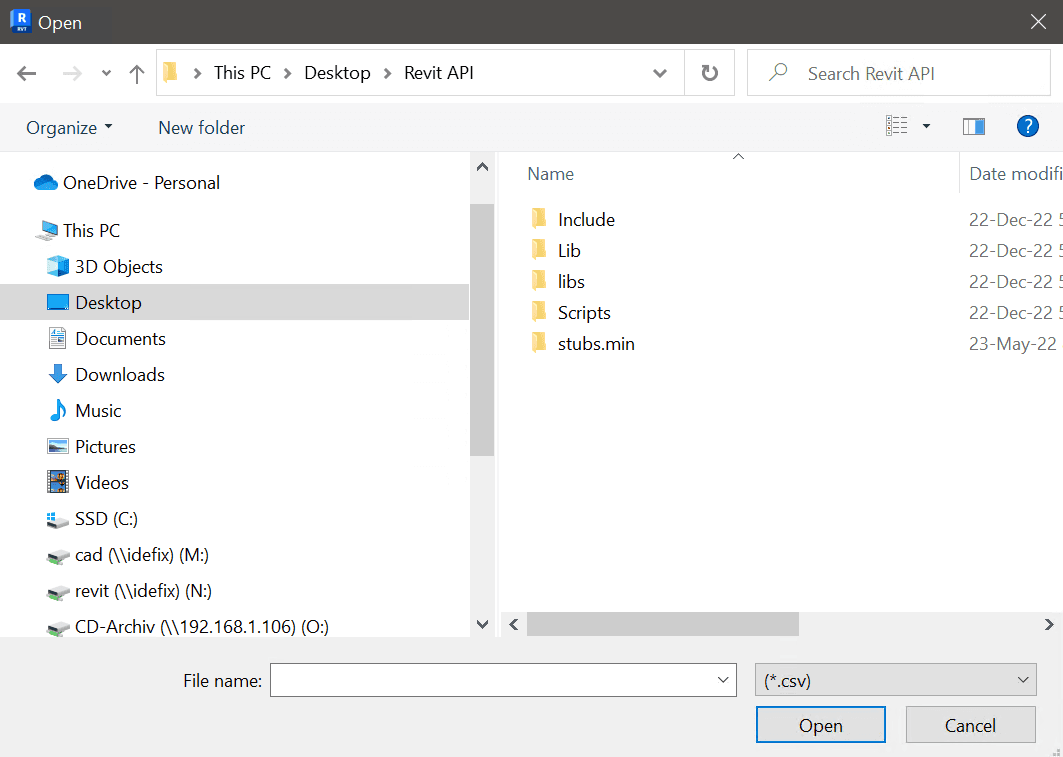Select the libs folder

coord(571,281)
